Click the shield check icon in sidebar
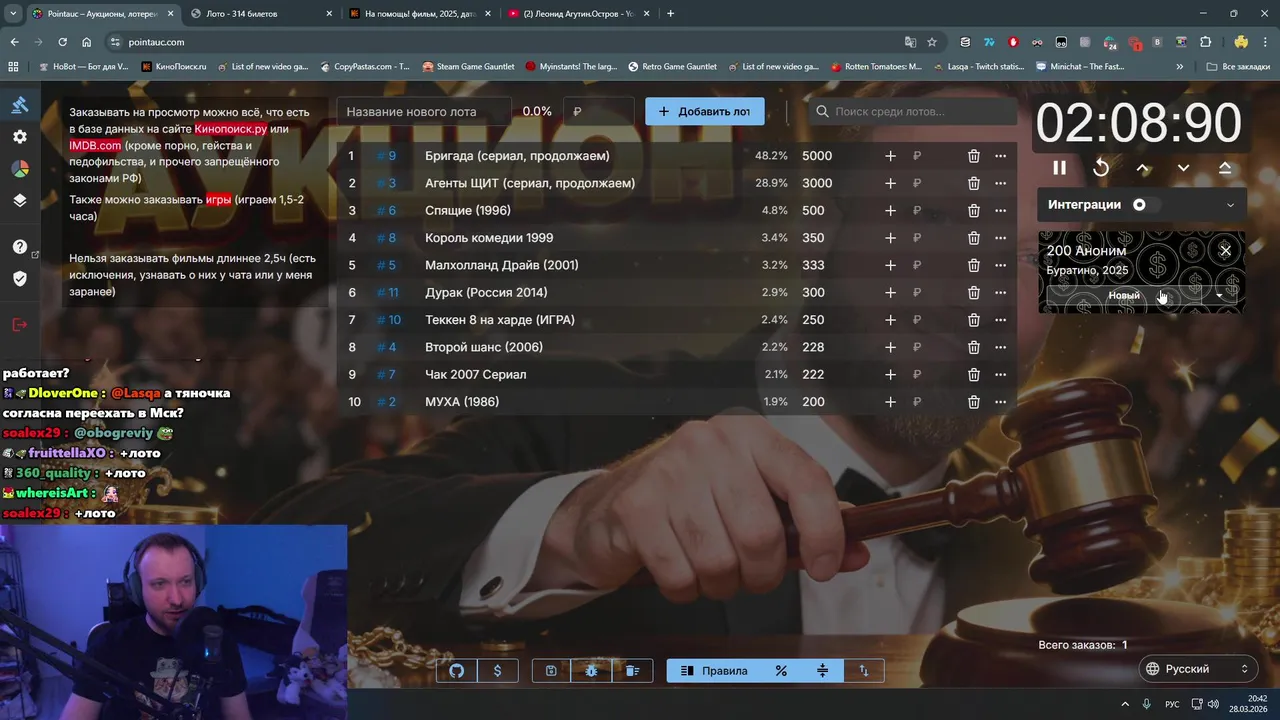 click(x=20, y=278)
